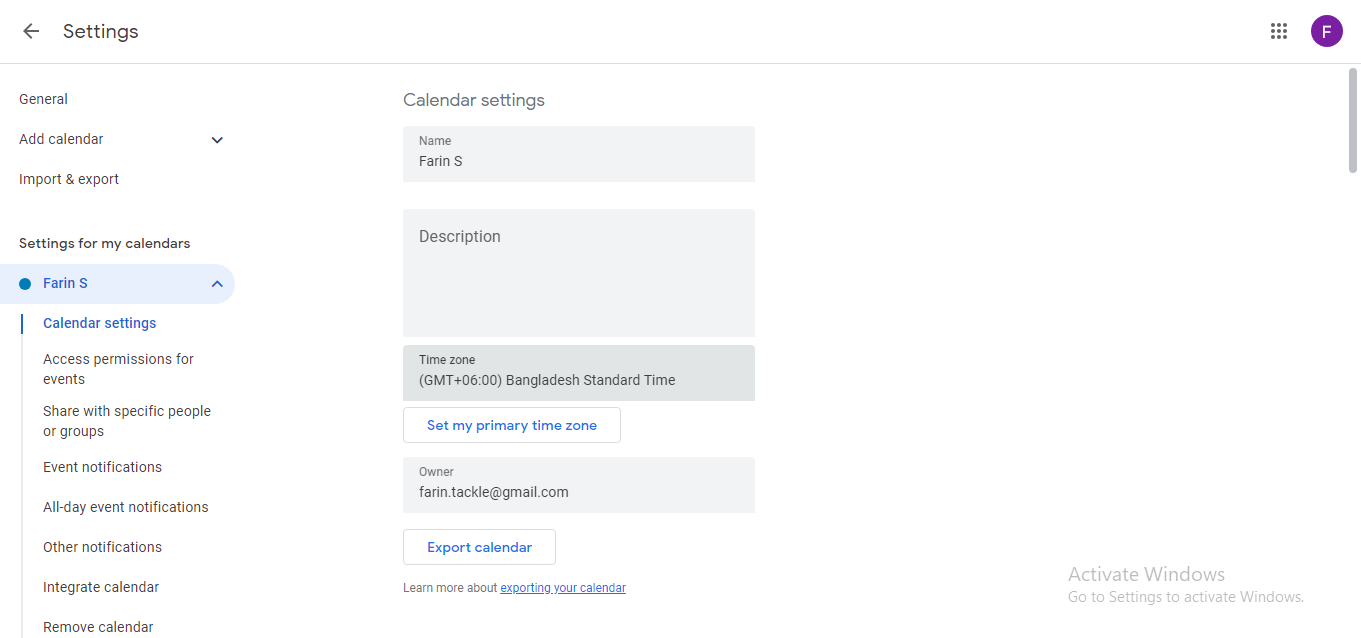Click the Farin S calendar color dot

(23, 283)
